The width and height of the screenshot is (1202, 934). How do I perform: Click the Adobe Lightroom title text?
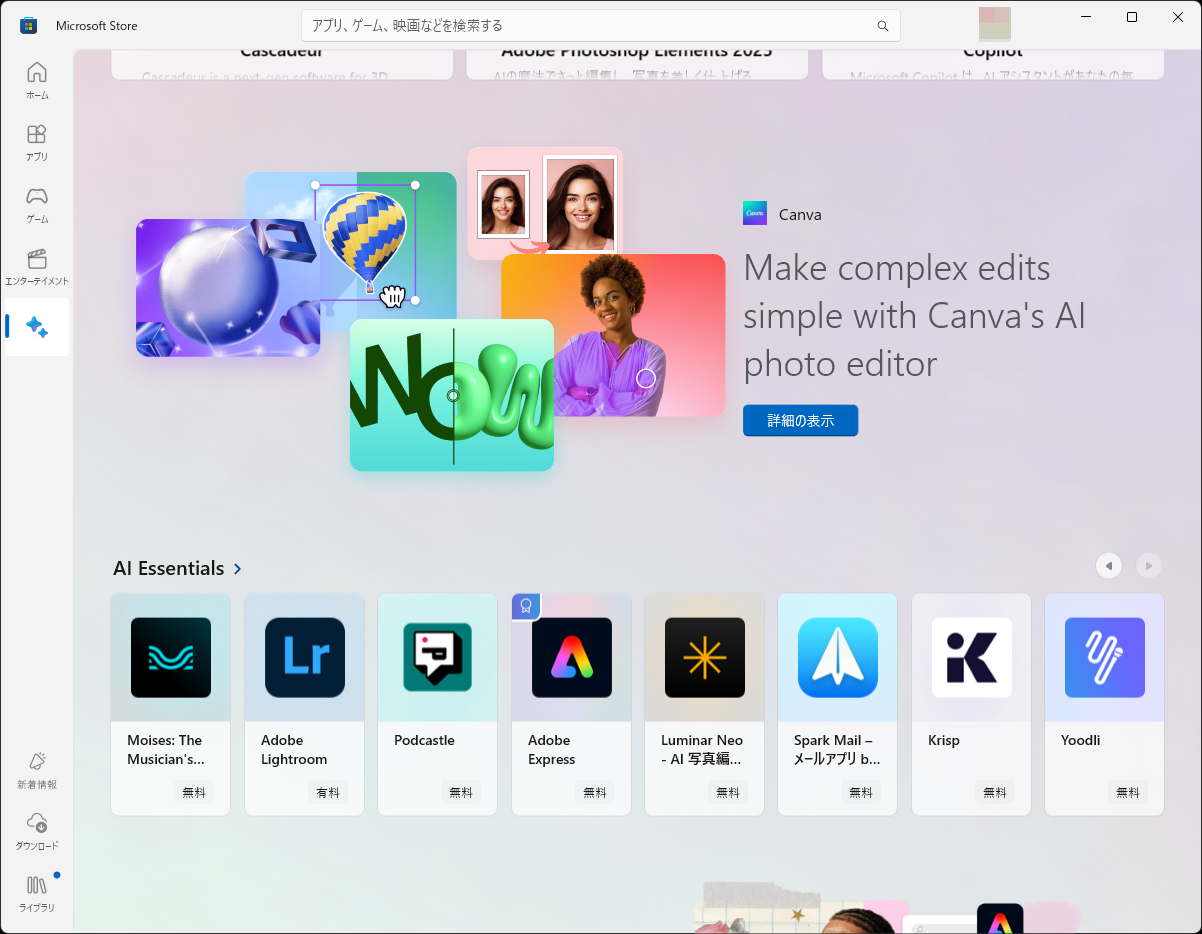[294, 750]
